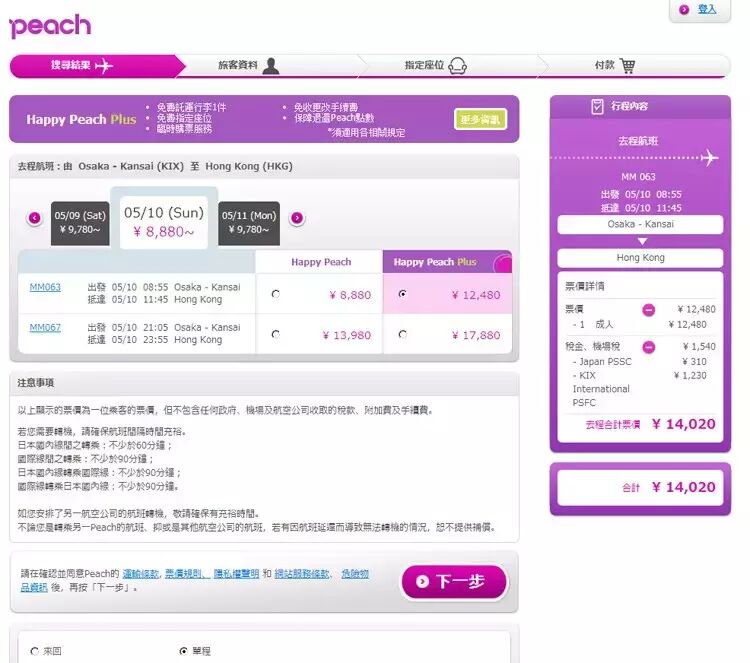Collapse the 稅金、機場稅 breakdown minus icon
The width and height of the screenshot is (750, 663).
pyautogui.click(x=649, y=347)
